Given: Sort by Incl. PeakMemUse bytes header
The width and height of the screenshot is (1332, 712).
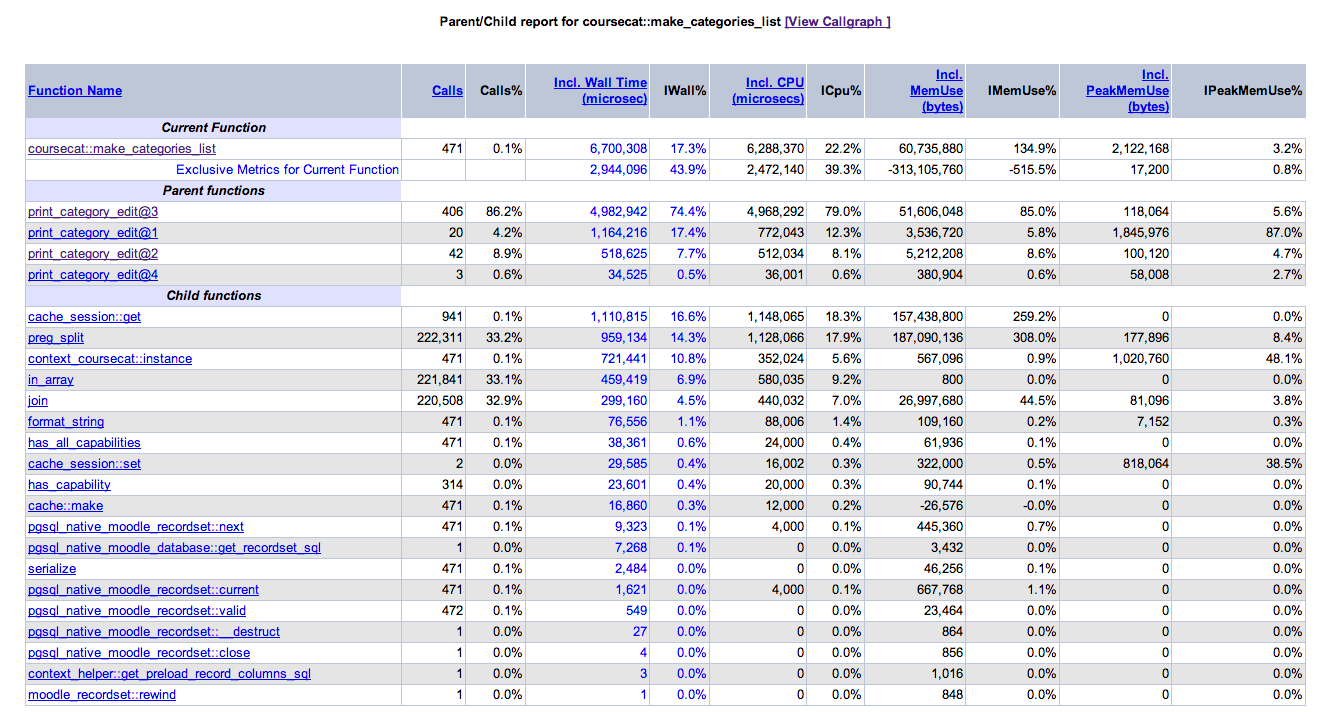Looking at the screenshot, I should [x=1127, y=90].
